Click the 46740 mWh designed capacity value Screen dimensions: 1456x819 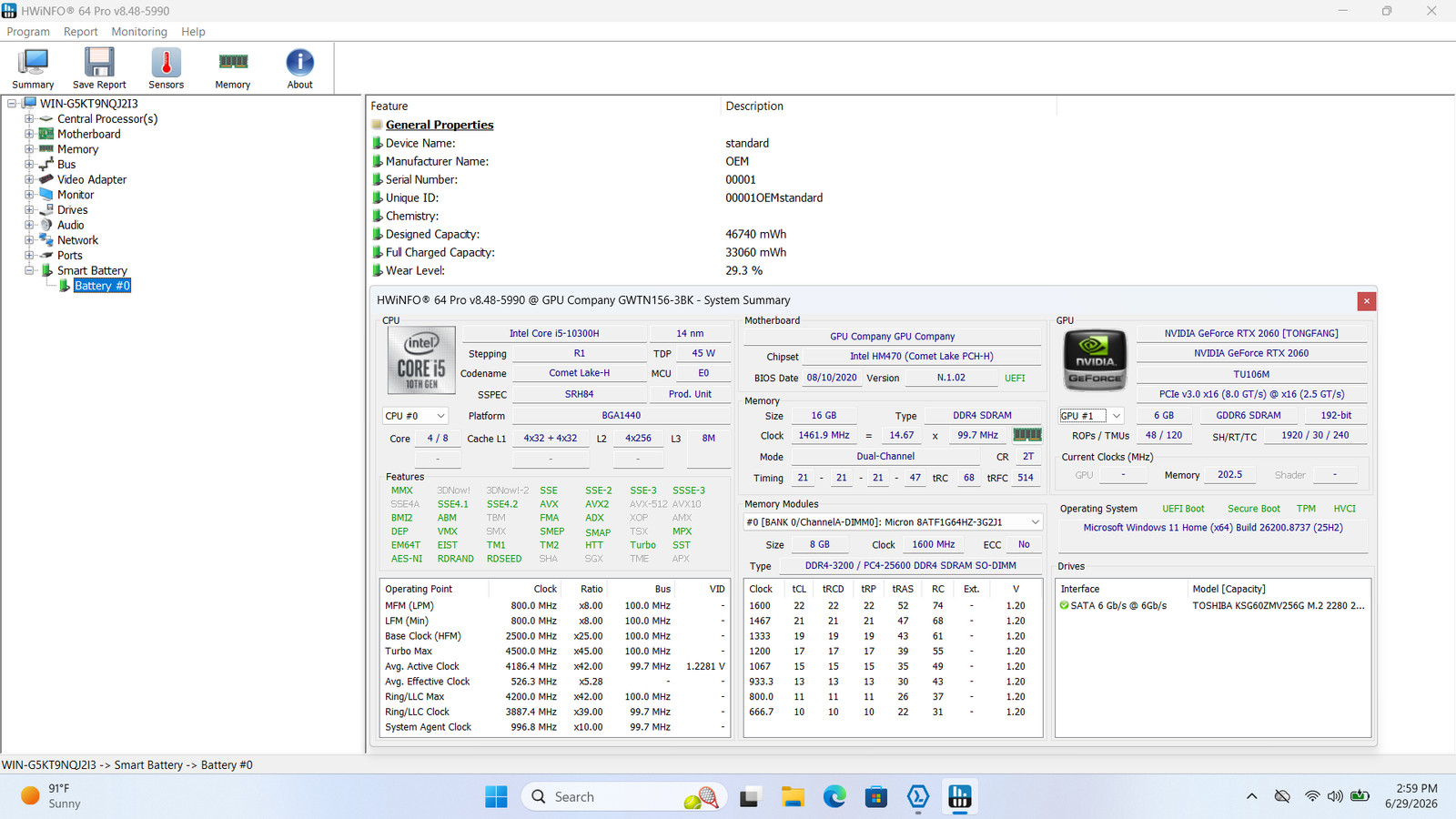click(x=756, y=234)
